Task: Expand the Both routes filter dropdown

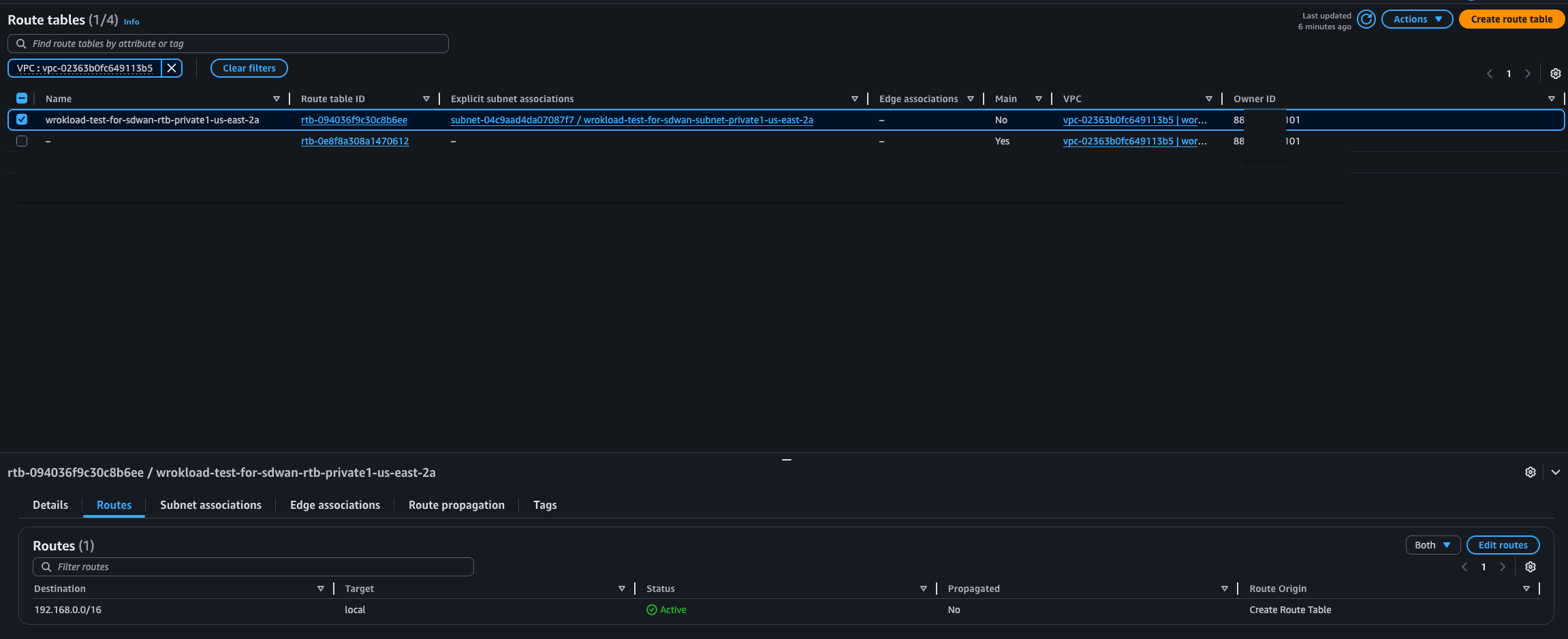Action: point(1432,545)
